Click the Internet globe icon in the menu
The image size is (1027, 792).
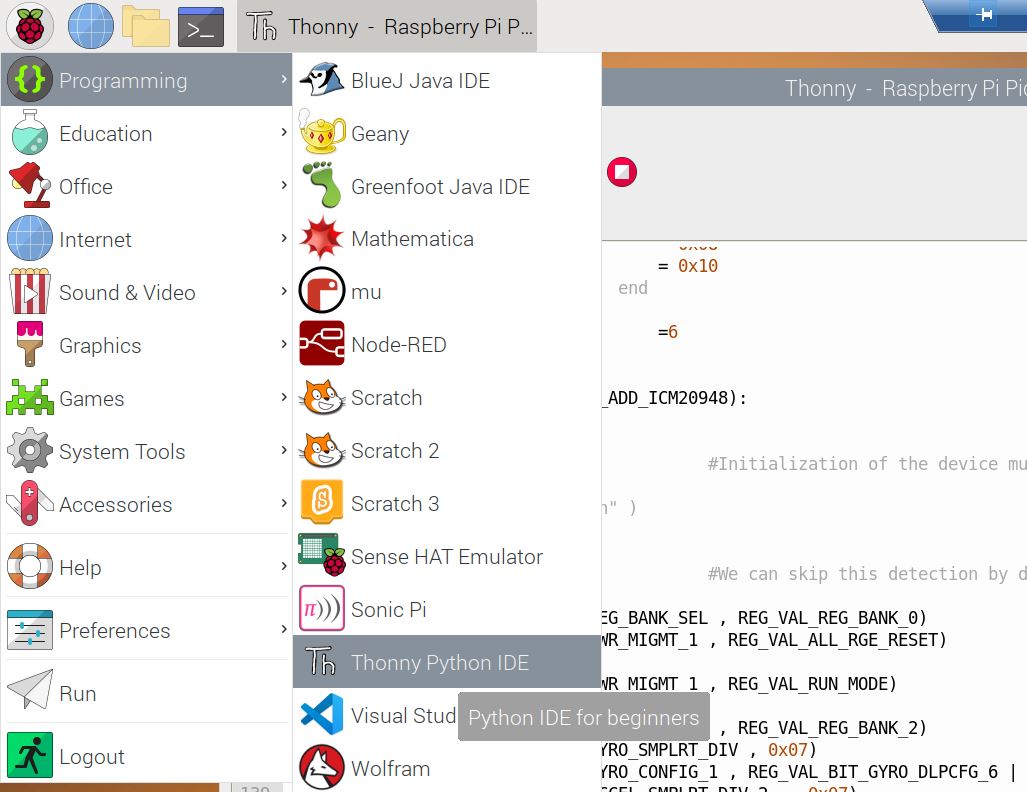[29, 238]
